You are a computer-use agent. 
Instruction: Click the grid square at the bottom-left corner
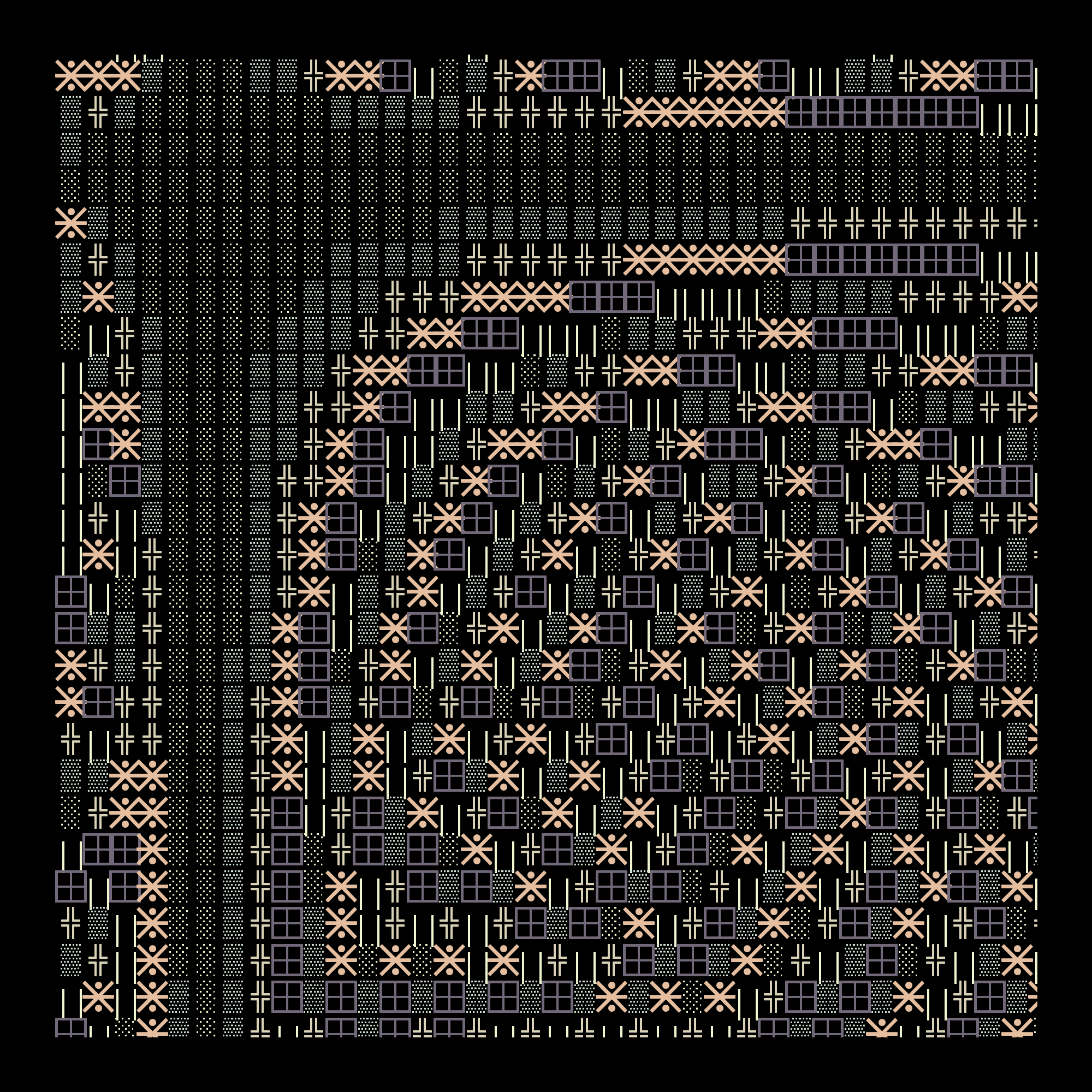click(70, 1028)
